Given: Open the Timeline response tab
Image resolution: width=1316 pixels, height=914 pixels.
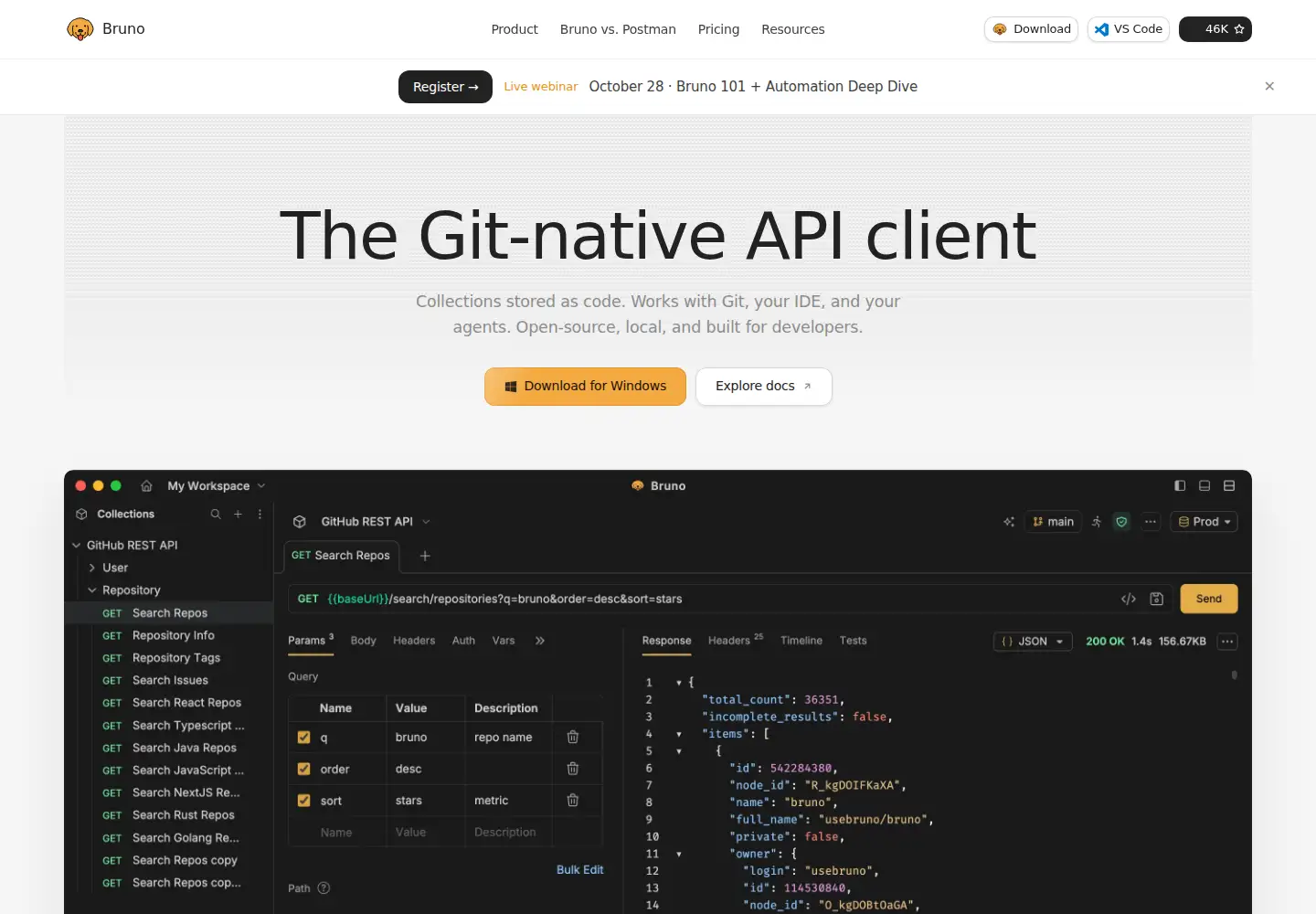Looking at the screenshot, I should tap(801, 641).
